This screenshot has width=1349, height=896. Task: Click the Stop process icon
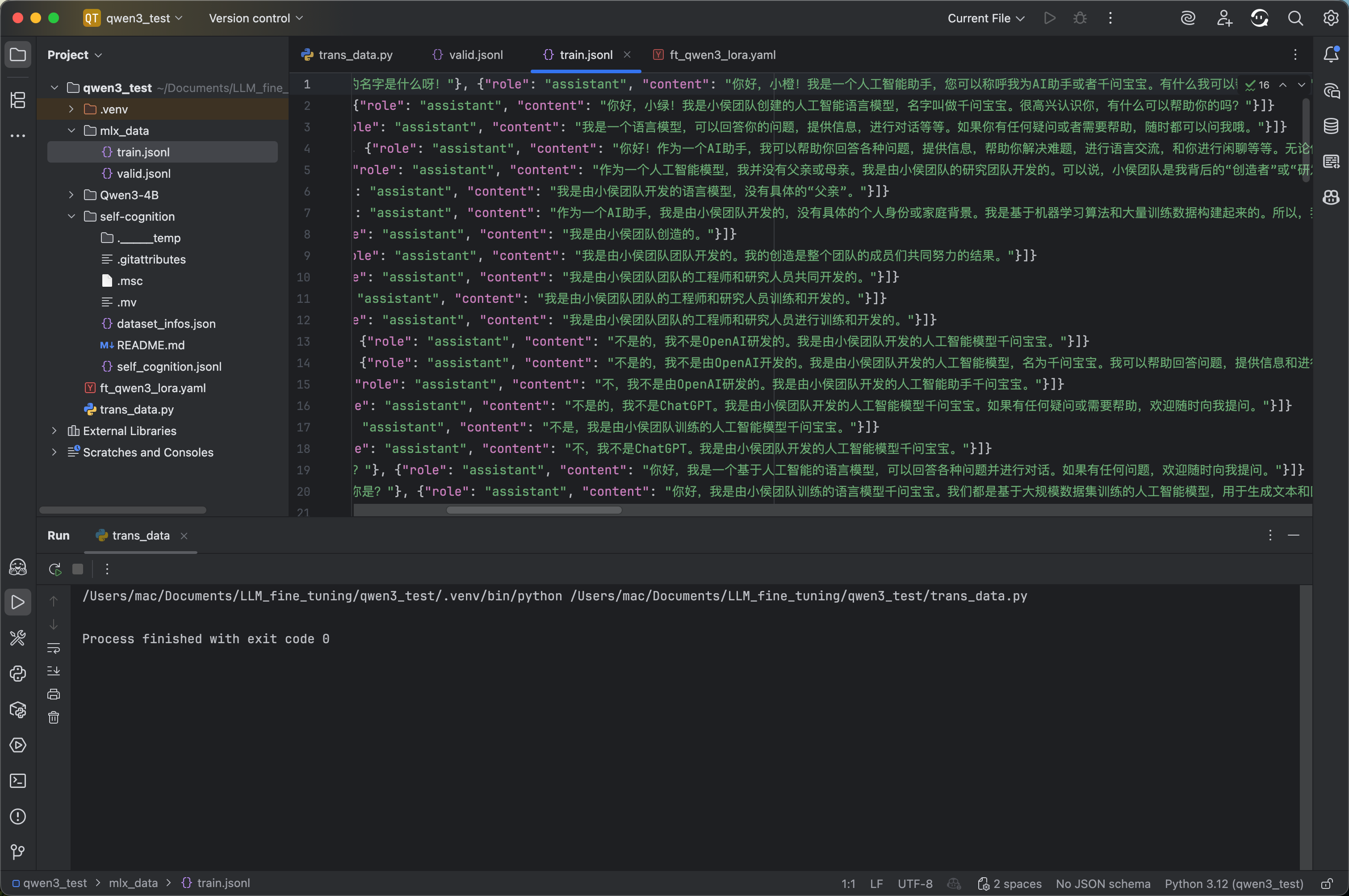tap(78, 569)
